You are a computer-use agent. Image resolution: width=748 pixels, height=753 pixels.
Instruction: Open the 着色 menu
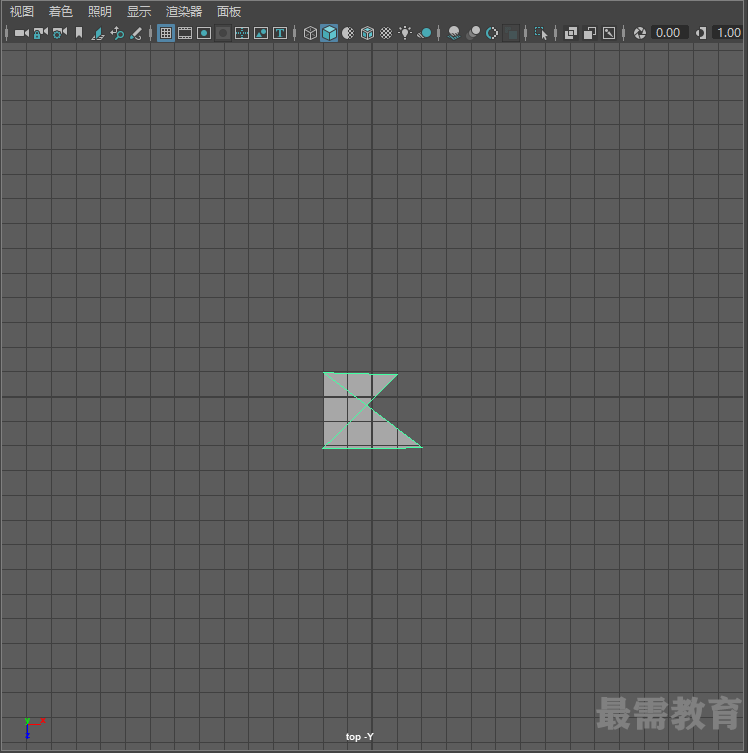coord(60,12)
